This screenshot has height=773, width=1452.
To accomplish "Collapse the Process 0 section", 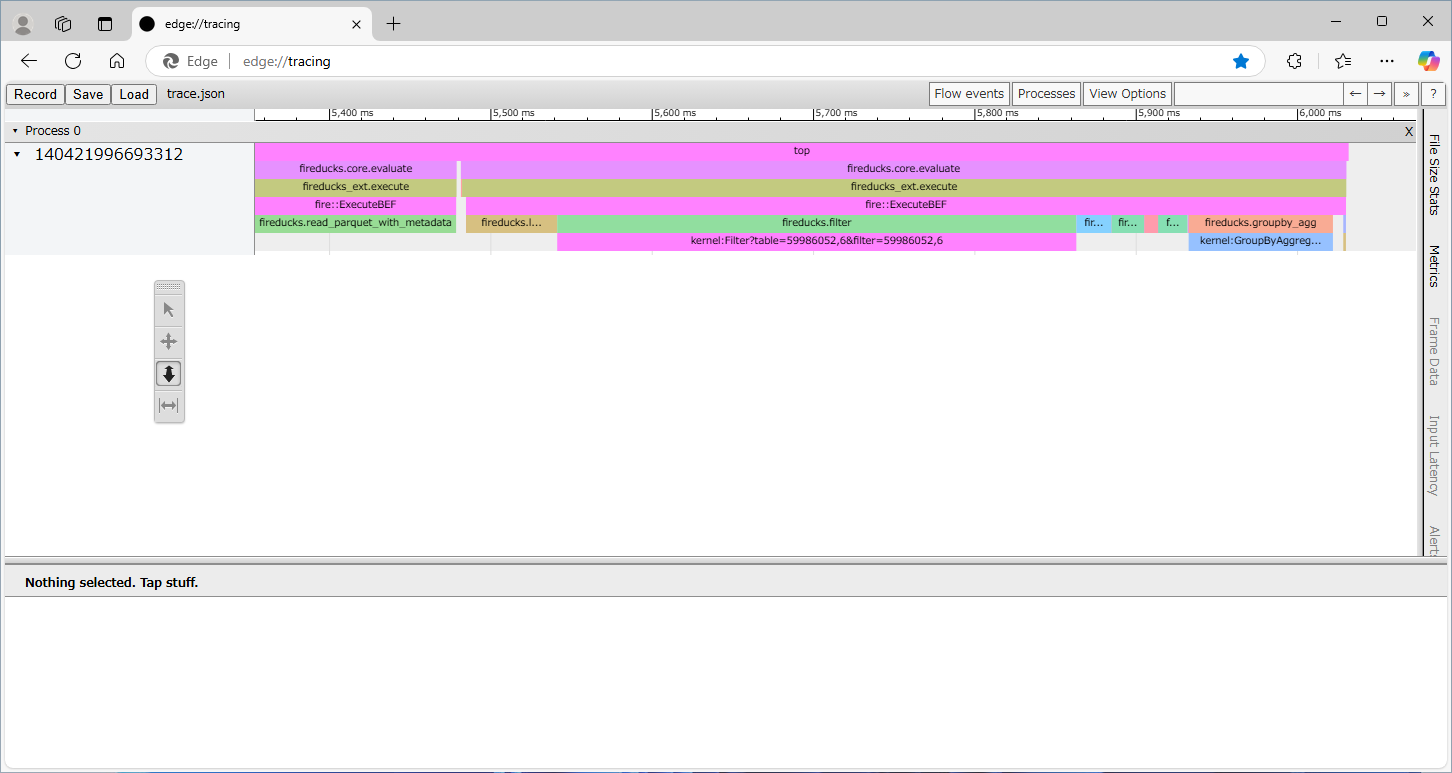I will 15,131.
